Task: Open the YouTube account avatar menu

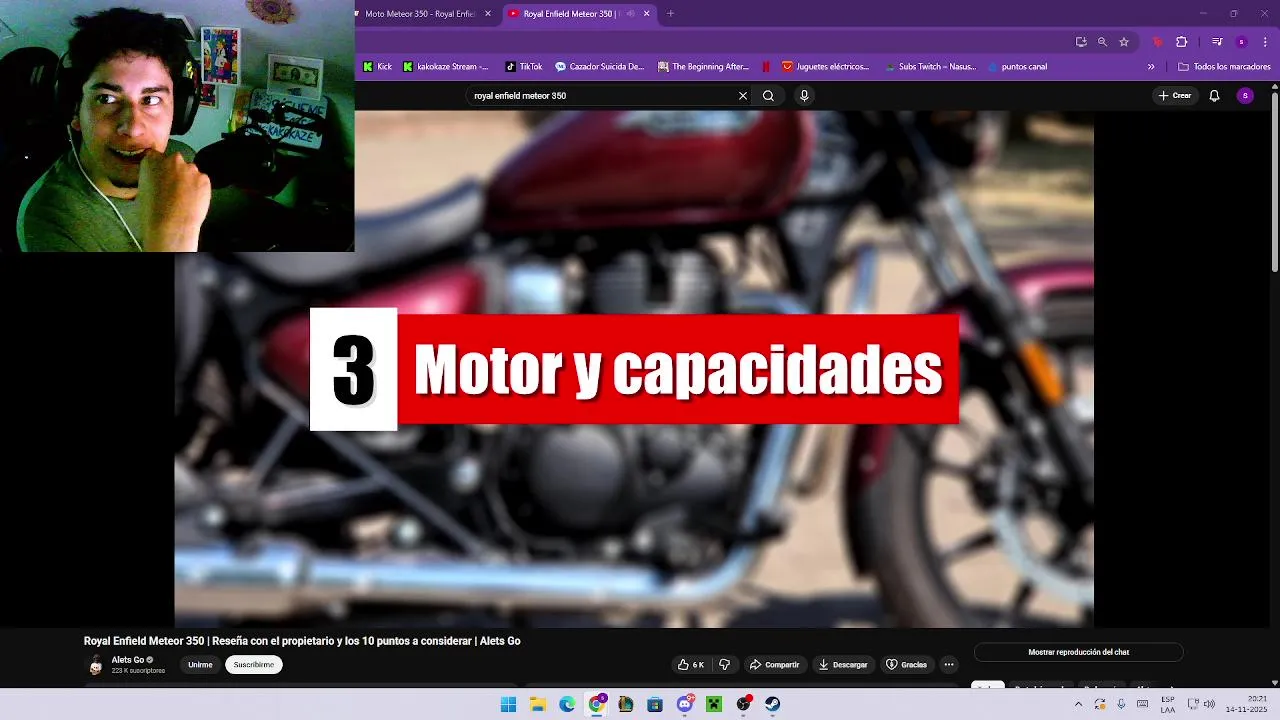Action: pos(1245,96)
